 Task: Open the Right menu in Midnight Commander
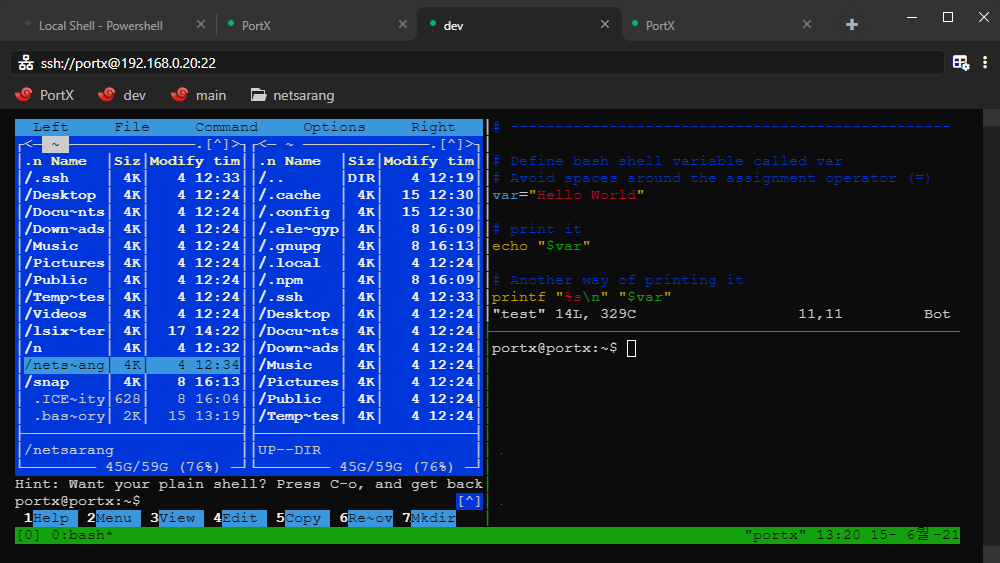(x=433, y=127)
